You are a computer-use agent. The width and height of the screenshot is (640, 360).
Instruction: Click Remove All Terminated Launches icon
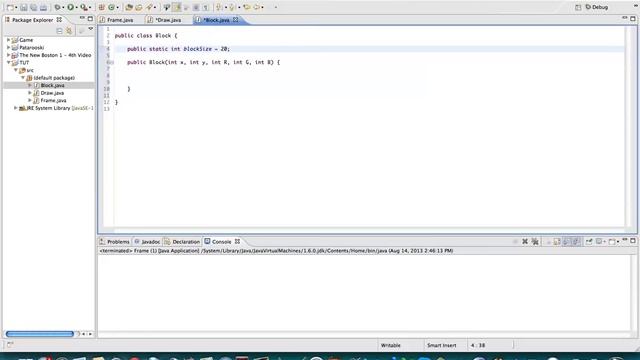point(535,242)
